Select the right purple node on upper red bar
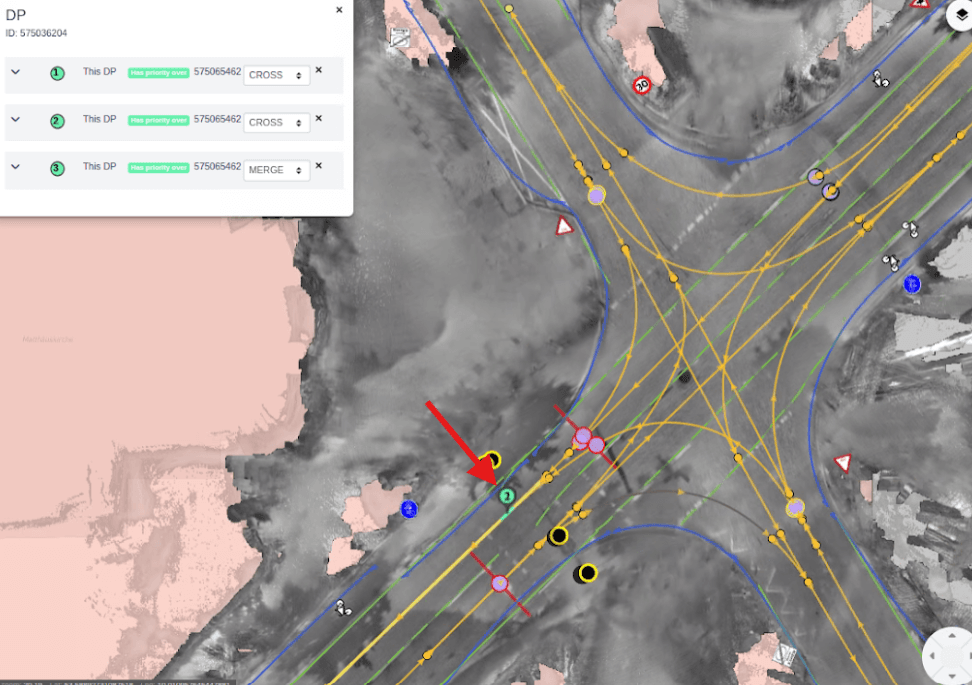The image size is (972, 685). pos(596,445)
